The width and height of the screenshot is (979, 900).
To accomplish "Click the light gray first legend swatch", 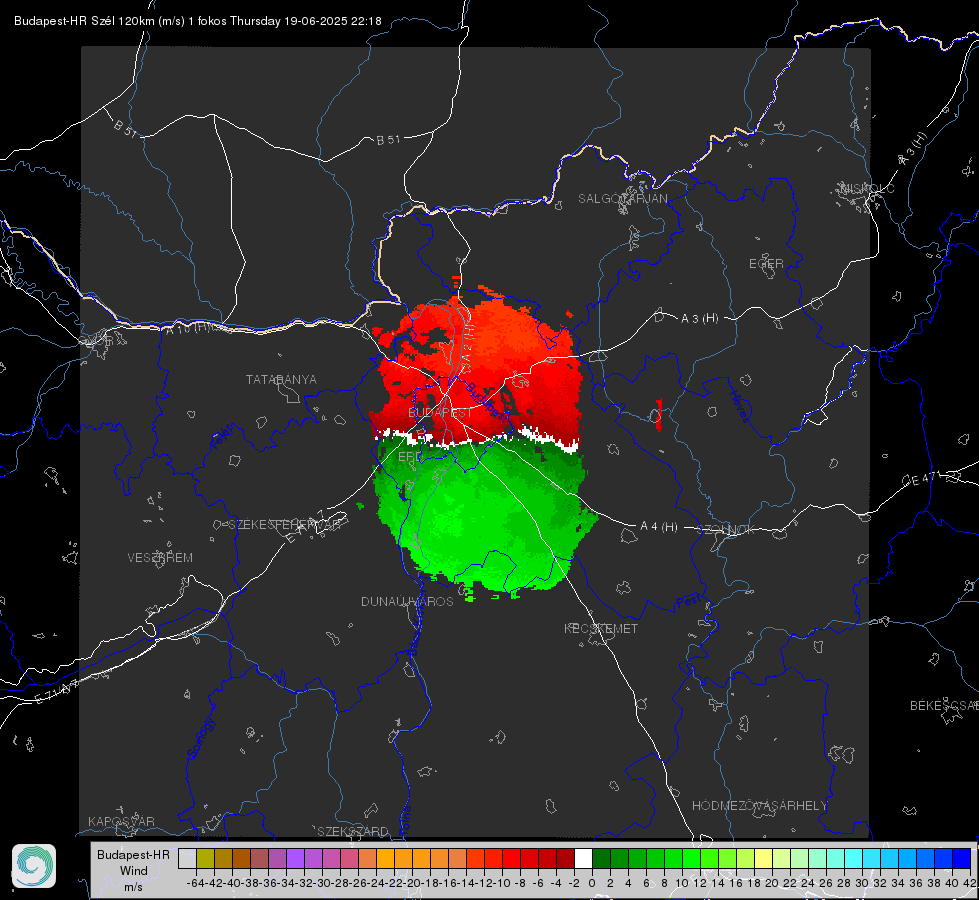I will click(x=187, y=858).
